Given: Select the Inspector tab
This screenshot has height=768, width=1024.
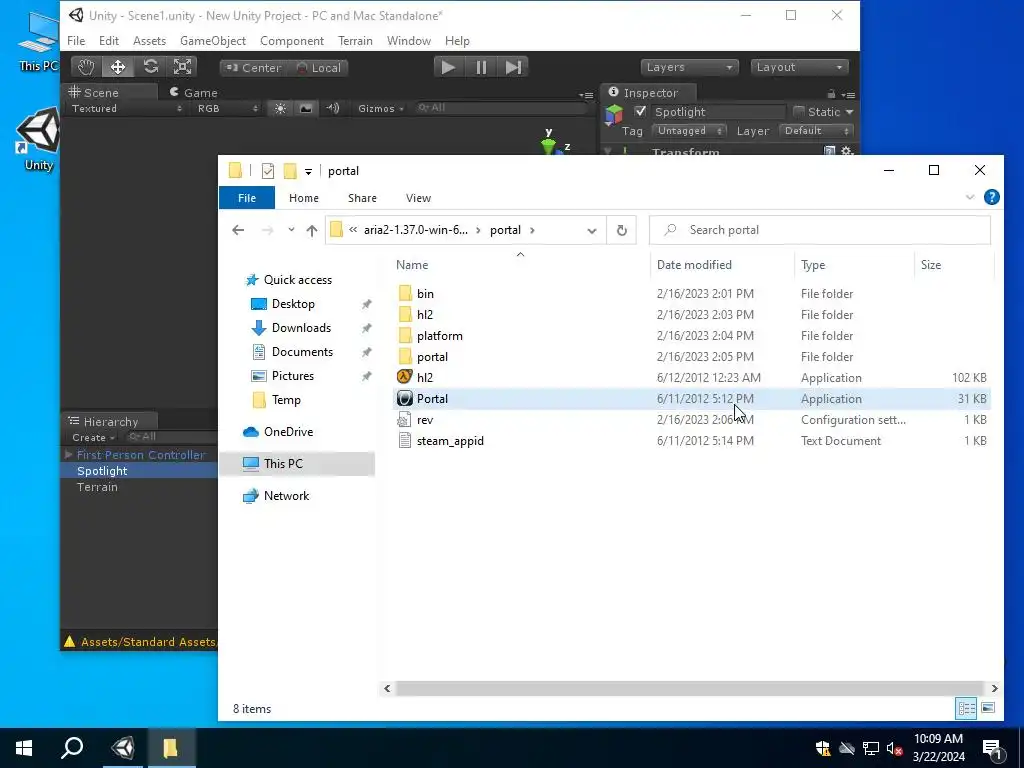Looking at the screenshot, I should (647, 92).
